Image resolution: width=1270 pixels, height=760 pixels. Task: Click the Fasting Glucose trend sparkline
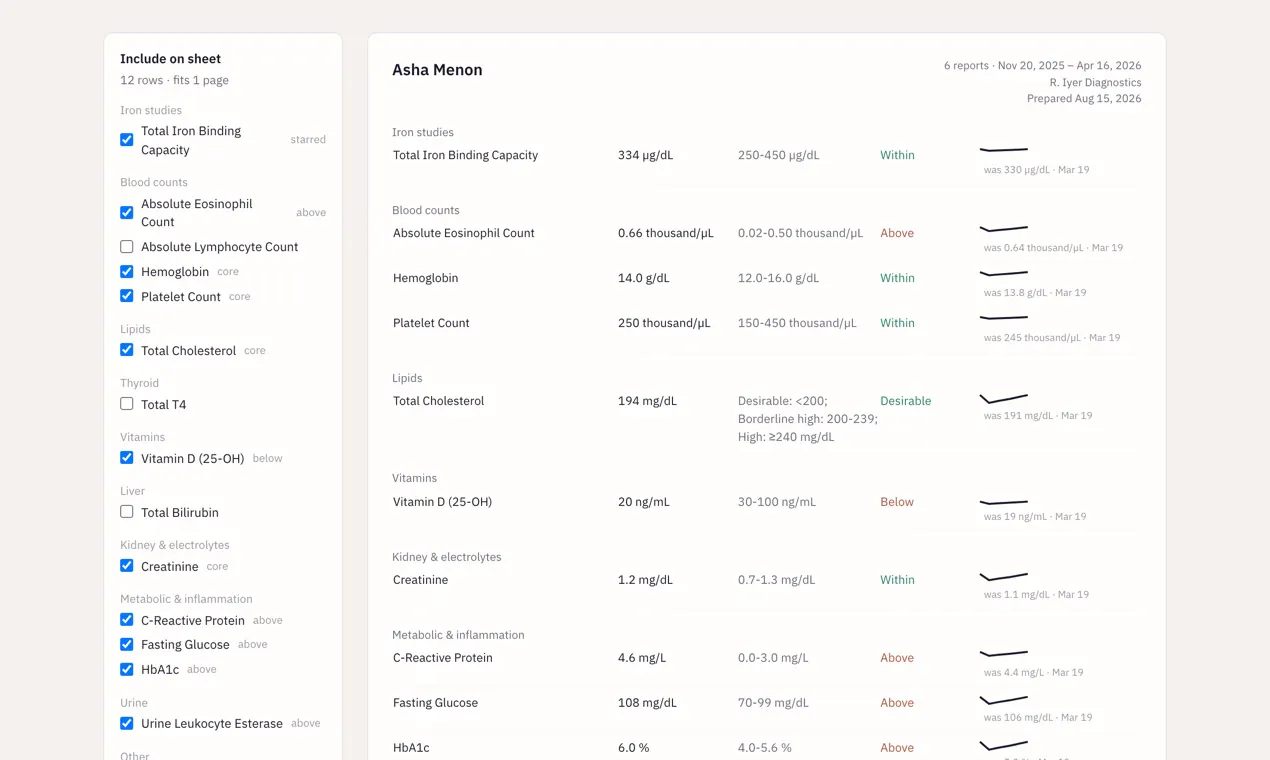coord(1004,699)
